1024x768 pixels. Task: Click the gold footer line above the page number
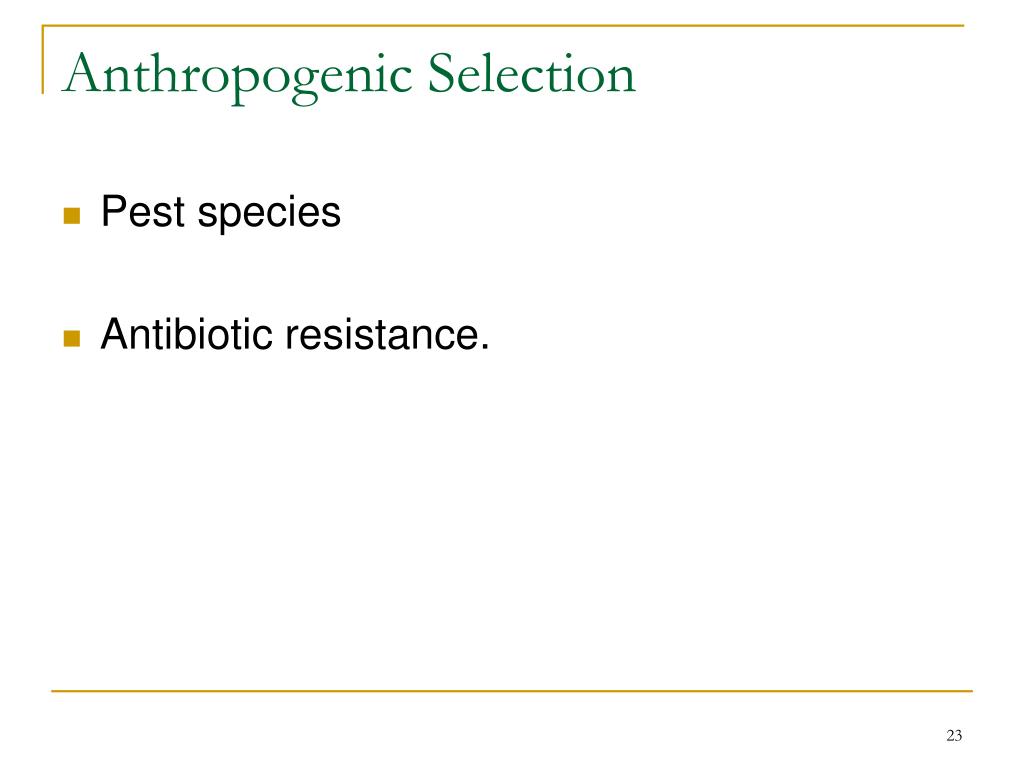pos(512,690)
